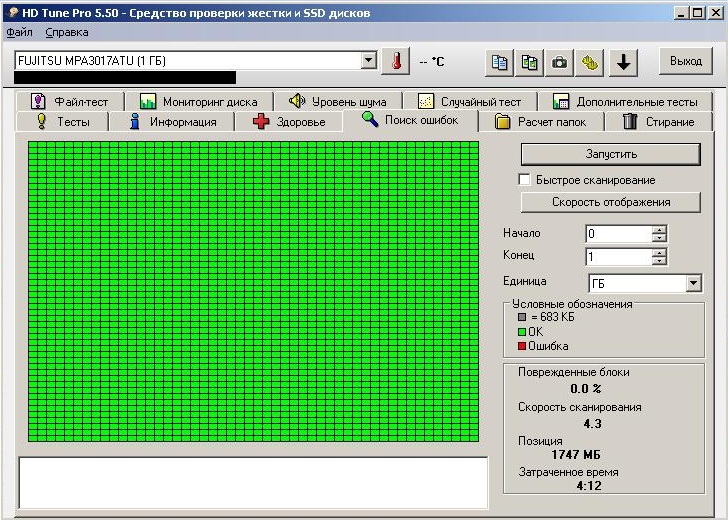Viewport: 728px width, 520px height.
Task: Click the HD Tune title bar icon
Action: click(x=13, y=13)
